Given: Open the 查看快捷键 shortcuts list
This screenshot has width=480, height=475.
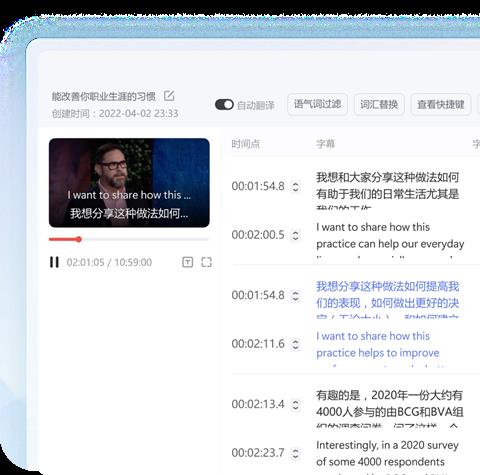Looking at the screenshot, I should (441, 105).
